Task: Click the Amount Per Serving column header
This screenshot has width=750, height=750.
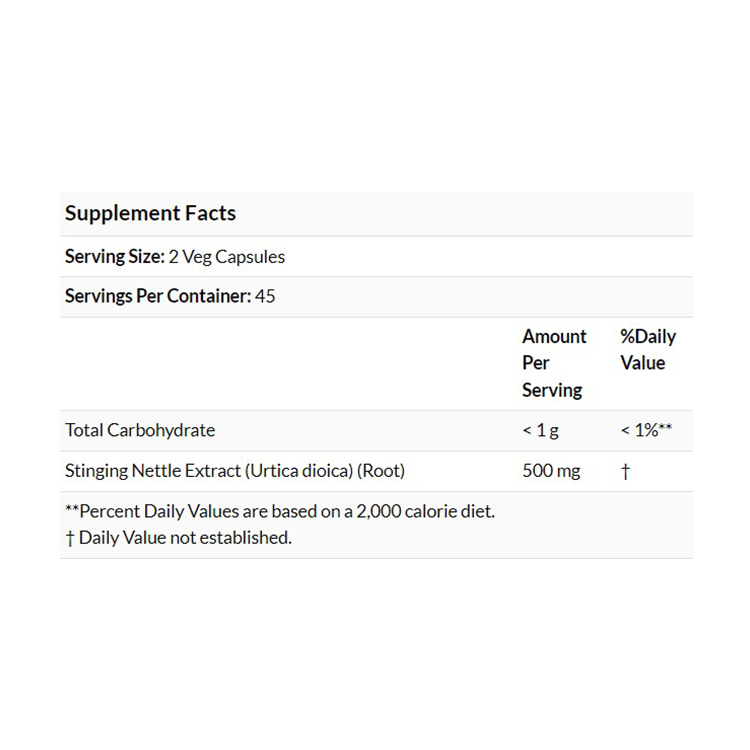Action: [554, 363]
